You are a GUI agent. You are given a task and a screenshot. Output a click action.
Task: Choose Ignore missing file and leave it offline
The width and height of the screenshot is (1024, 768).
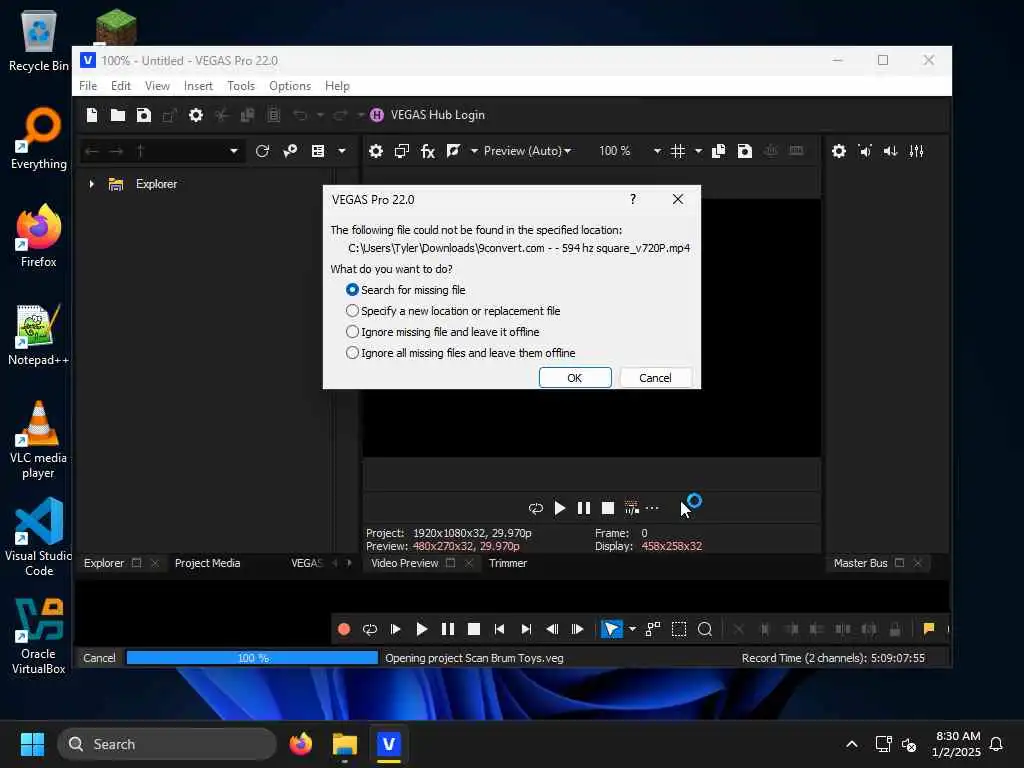coord(443,332)
